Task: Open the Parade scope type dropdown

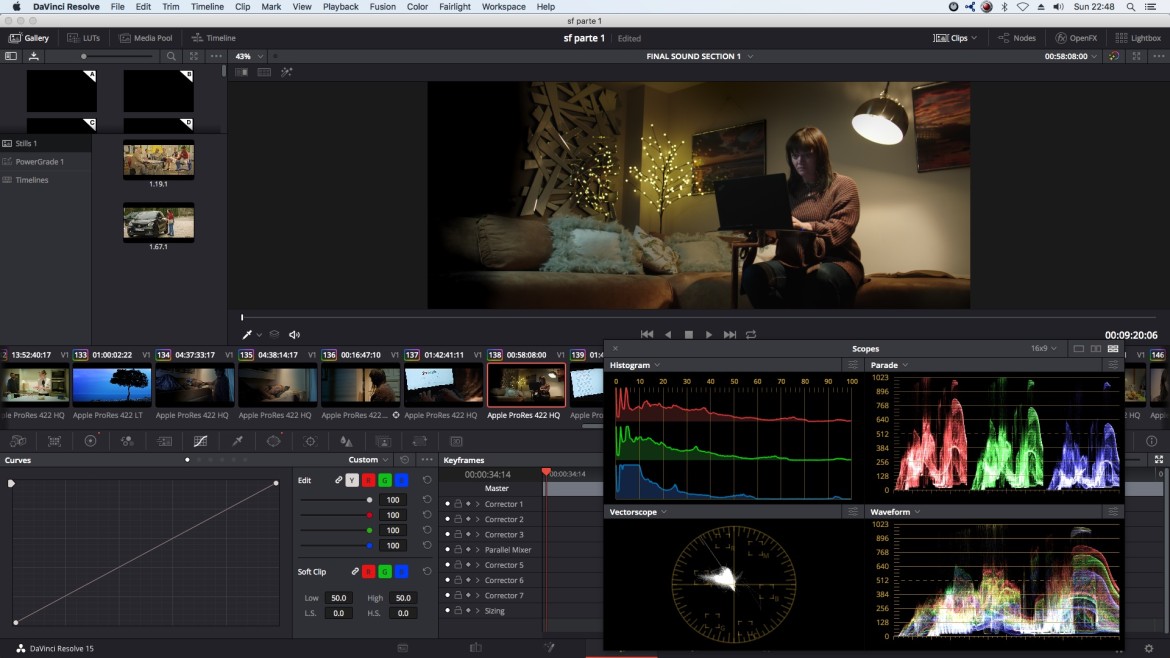Action: 889,366
